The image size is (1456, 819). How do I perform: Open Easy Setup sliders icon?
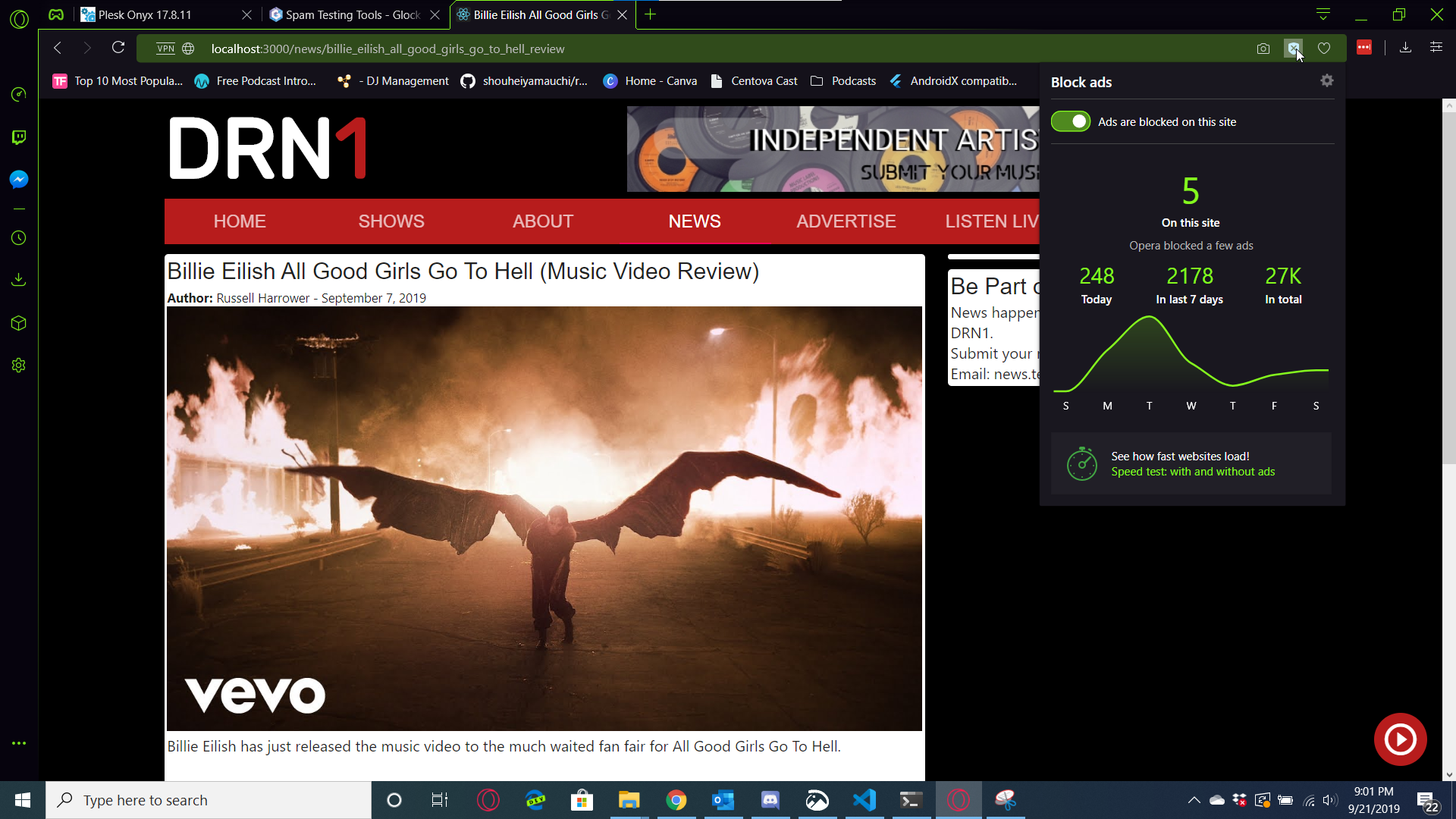point(1436,47)
